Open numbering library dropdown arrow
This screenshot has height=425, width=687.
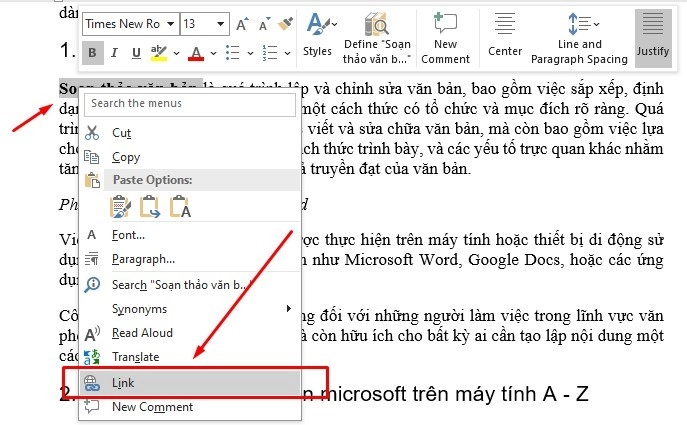pyautogui.click(x=287, y=53)
